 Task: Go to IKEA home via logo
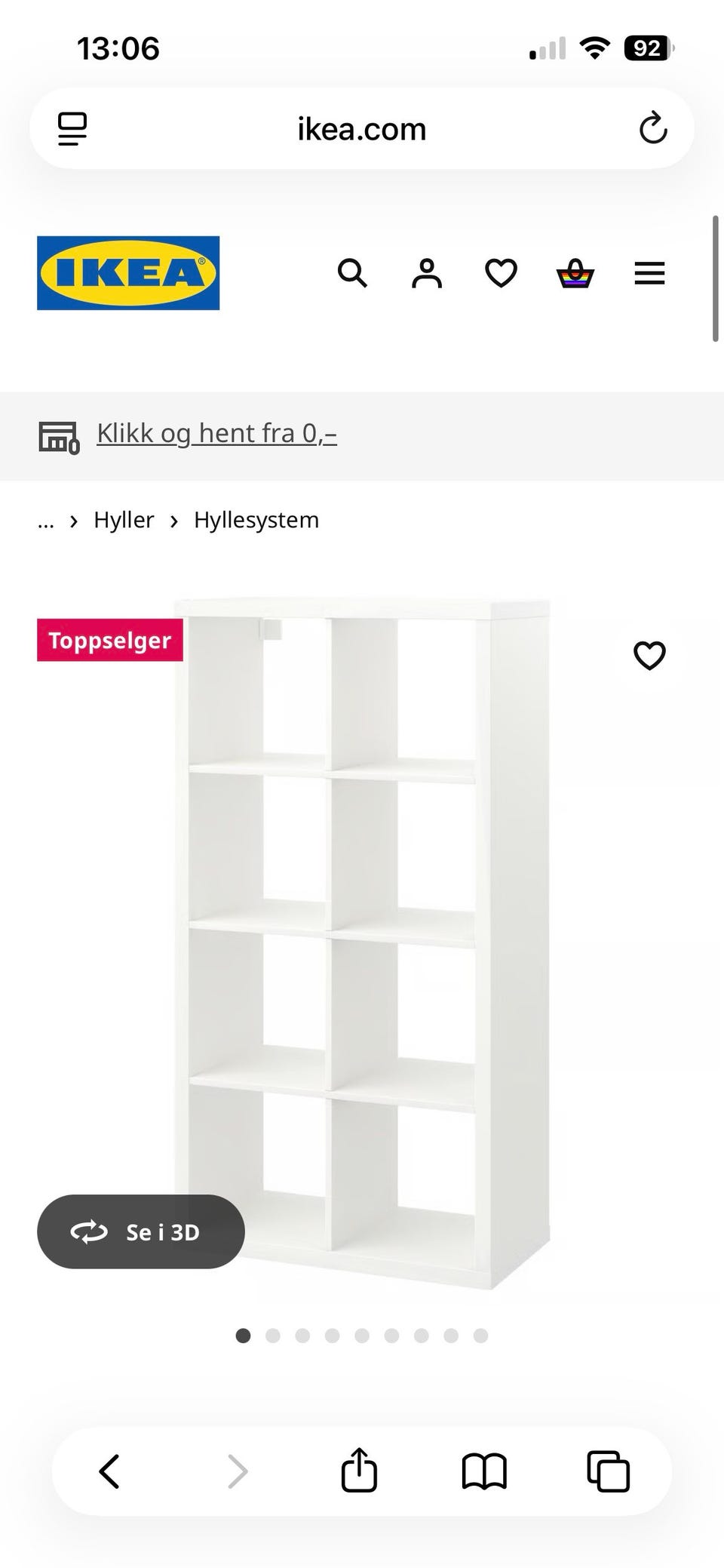(x=128, y=273)
